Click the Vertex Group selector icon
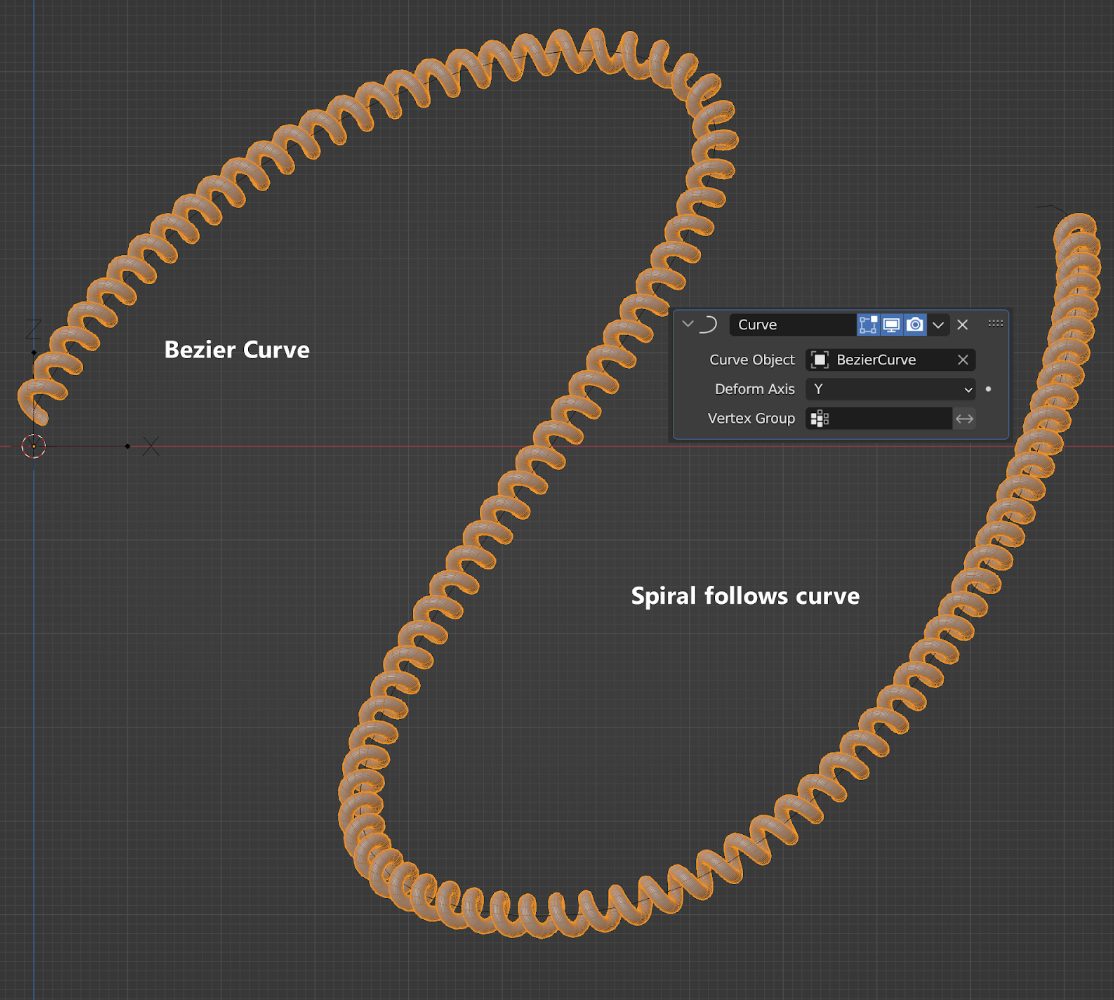Viewport: 1114px width, 1000px height. tap(820, 418)
